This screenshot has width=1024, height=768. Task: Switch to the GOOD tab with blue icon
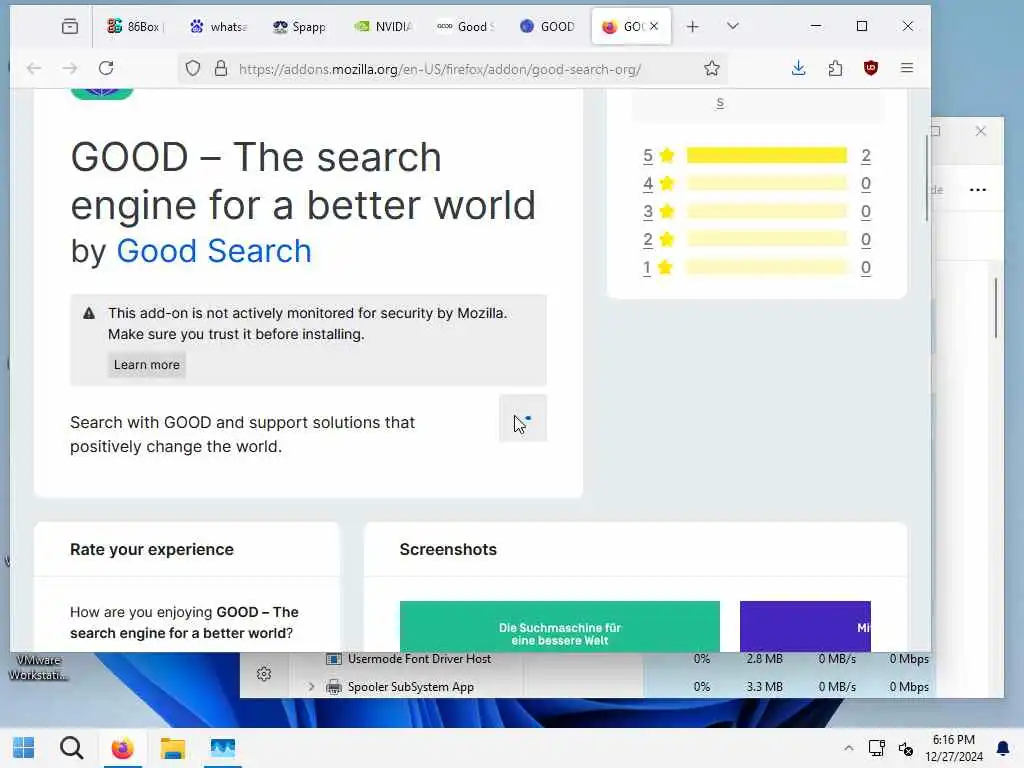548,27
